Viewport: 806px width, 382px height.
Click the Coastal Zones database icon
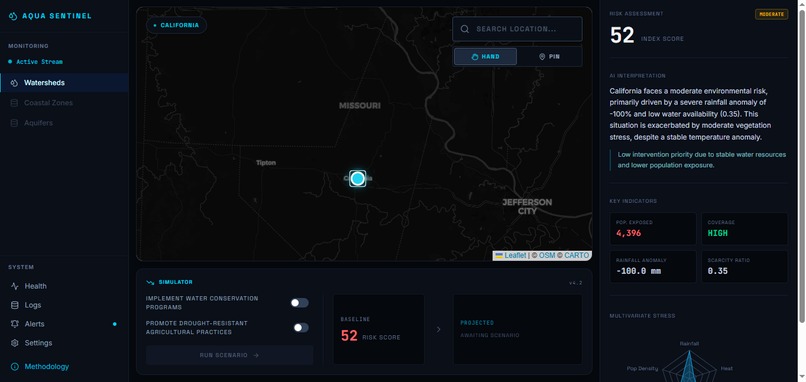point(14,103)
